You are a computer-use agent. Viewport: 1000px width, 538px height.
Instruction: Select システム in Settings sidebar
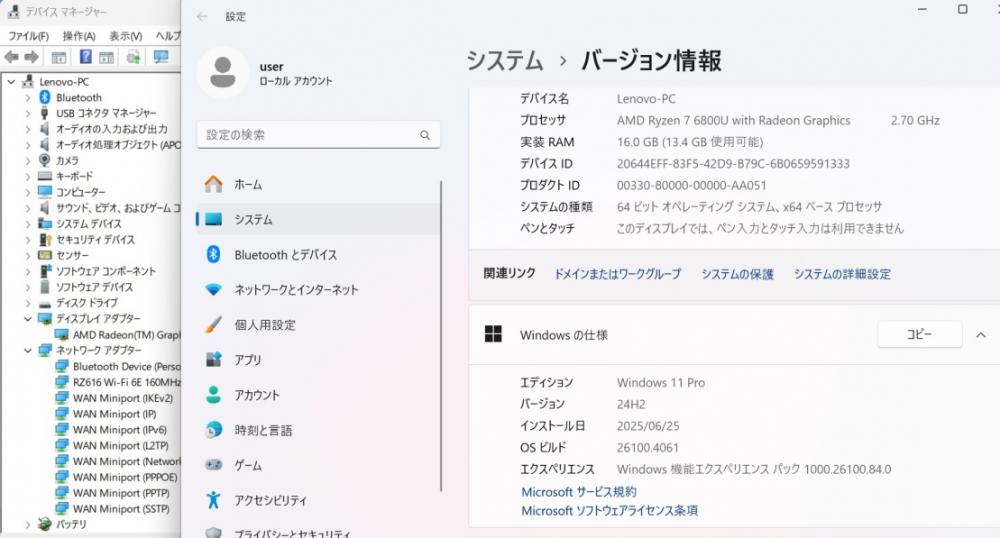318,219
